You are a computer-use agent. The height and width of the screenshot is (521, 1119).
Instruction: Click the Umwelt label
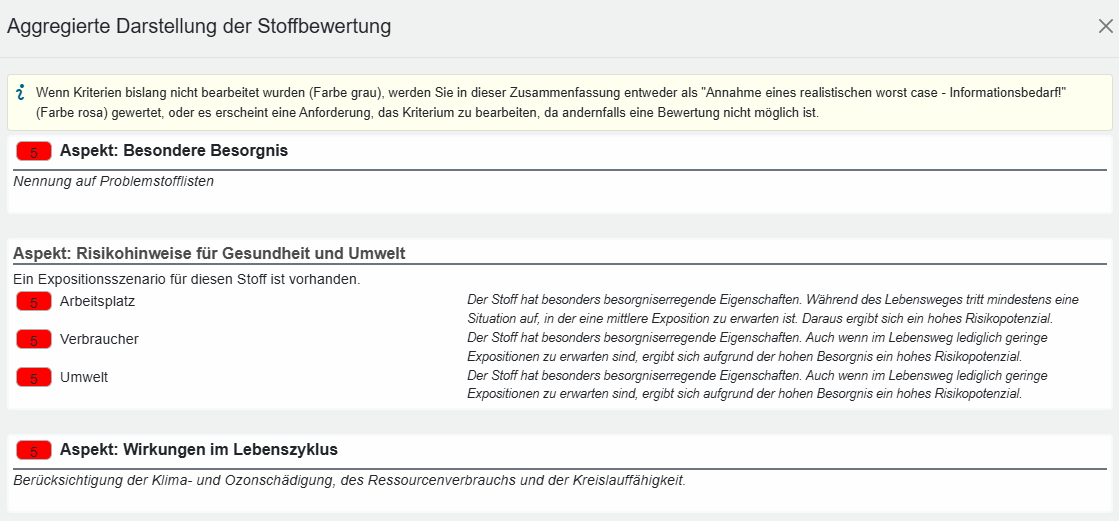[x=84, y=377]
